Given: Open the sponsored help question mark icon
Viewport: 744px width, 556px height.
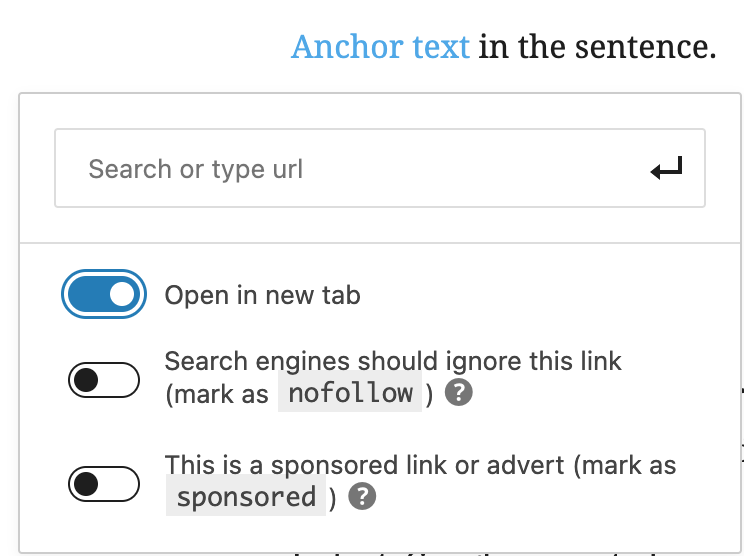Looking at the screenshot, I should coord(362,497).
